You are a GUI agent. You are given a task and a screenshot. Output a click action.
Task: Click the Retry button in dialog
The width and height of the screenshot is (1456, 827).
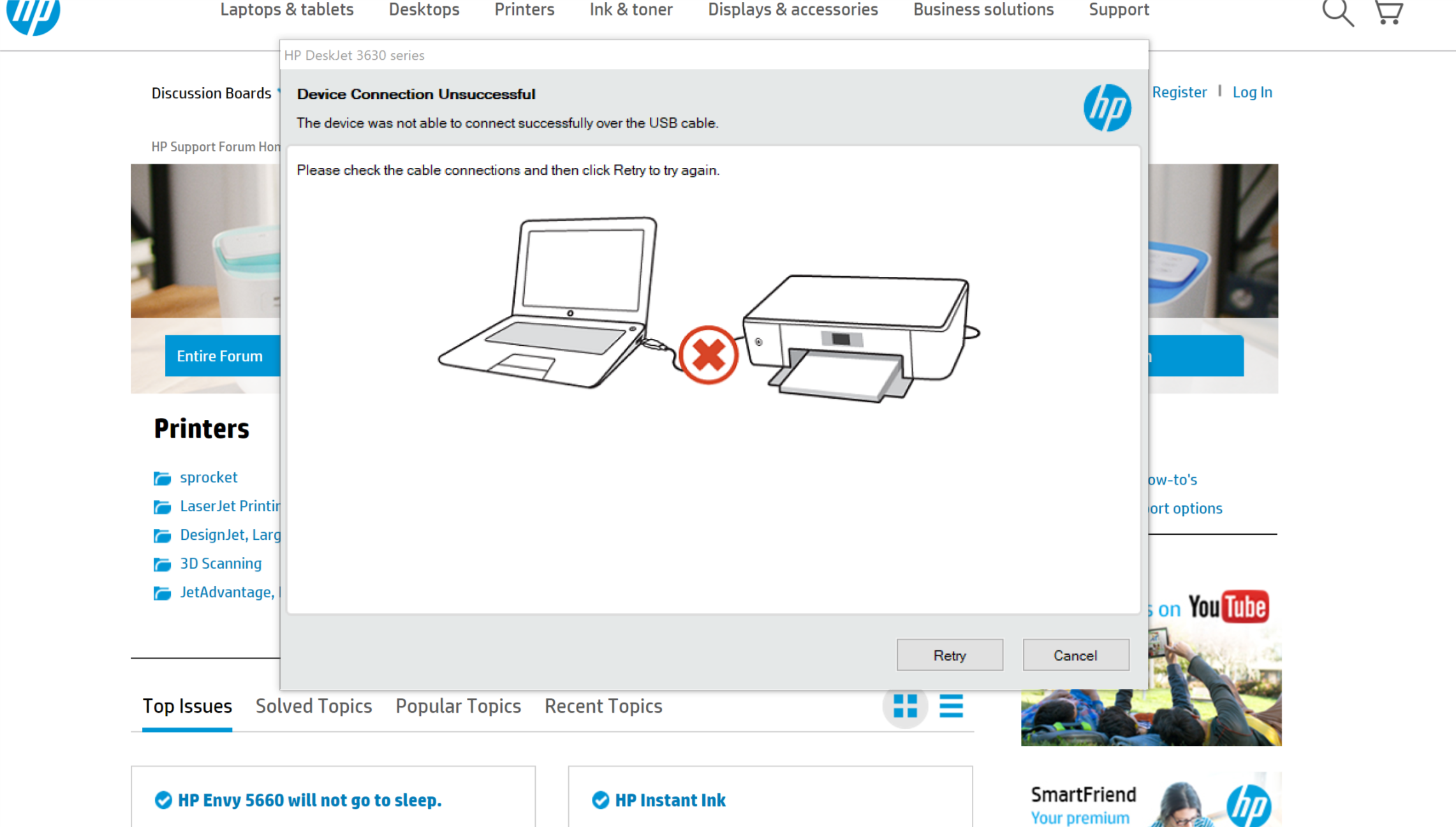[x=950, y=655]
